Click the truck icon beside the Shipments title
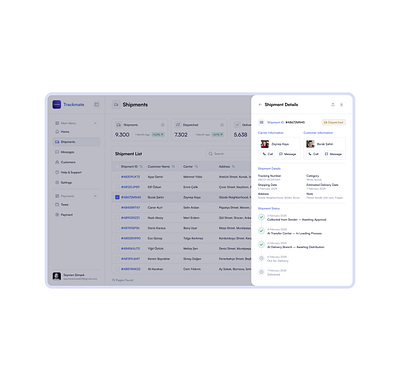Viewport: 400px width, 381px height. click(116, 105)
